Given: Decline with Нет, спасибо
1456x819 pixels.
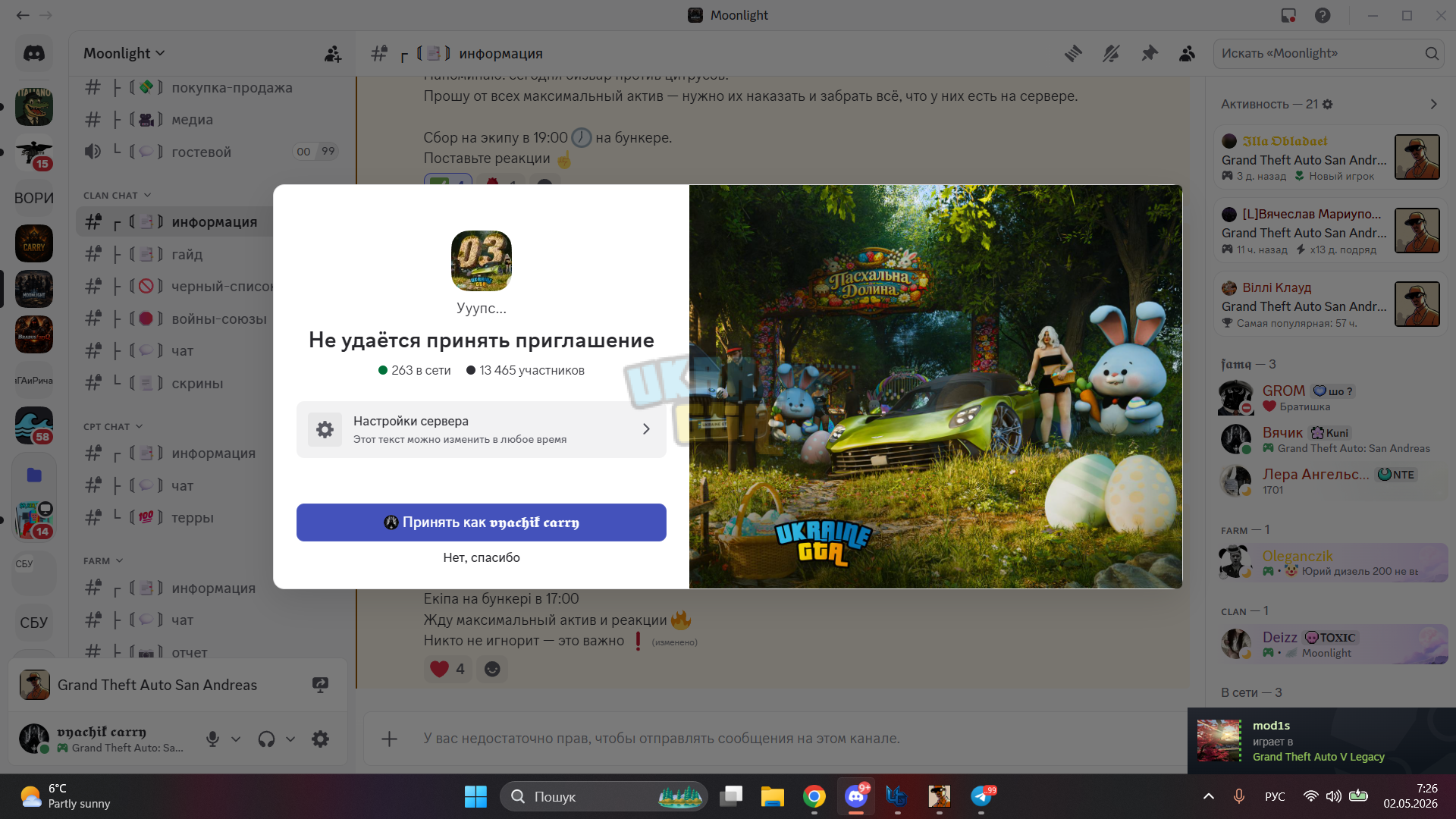Looking at the screenshot, I should pos(482,557).
